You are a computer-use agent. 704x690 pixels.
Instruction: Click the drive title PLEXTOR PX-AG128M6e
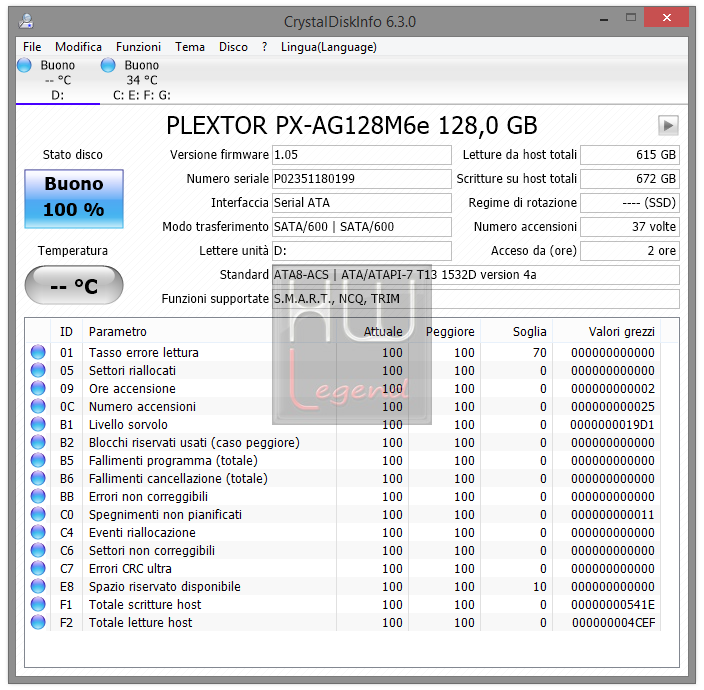[352, 125]
